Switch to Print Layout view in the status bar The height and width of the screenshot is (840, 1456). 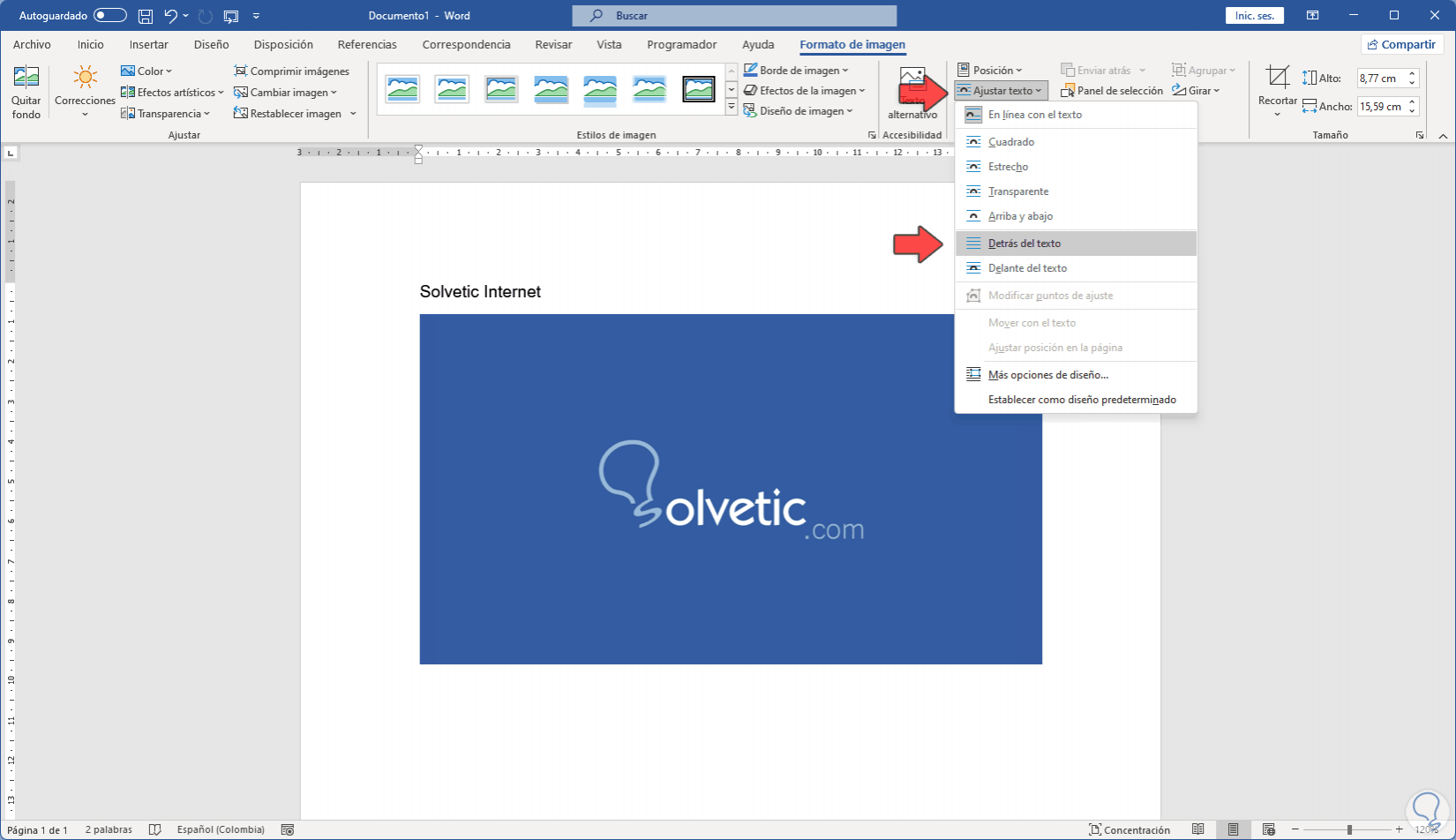[1233, 829]
